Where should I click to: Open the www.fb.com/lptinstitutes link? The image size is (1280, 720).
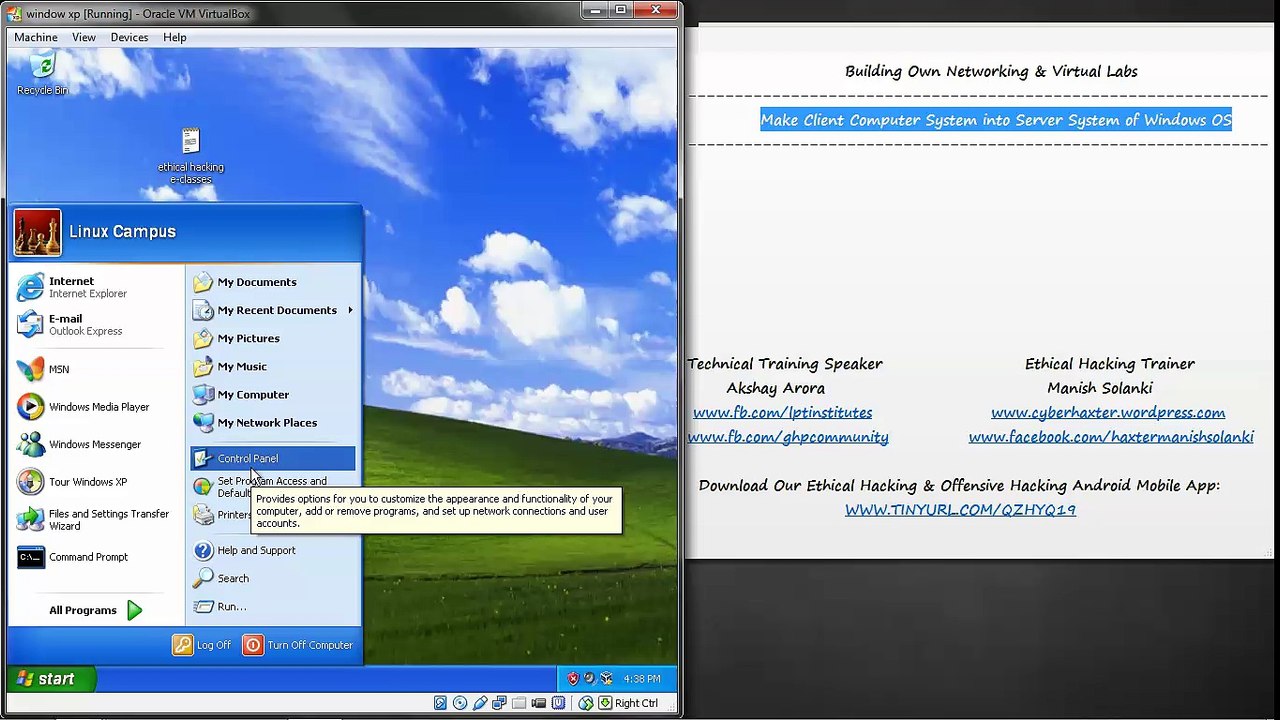tap(783, 412)
